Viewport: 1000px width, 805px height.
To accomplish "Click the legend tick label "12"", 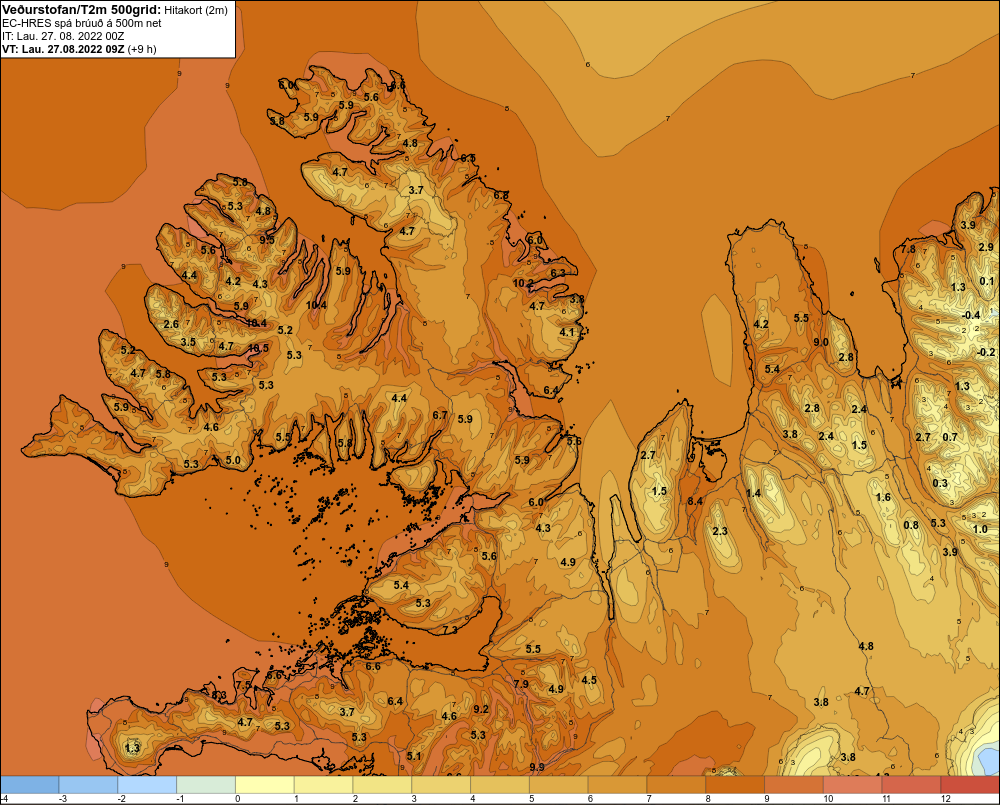I will 946,799.
